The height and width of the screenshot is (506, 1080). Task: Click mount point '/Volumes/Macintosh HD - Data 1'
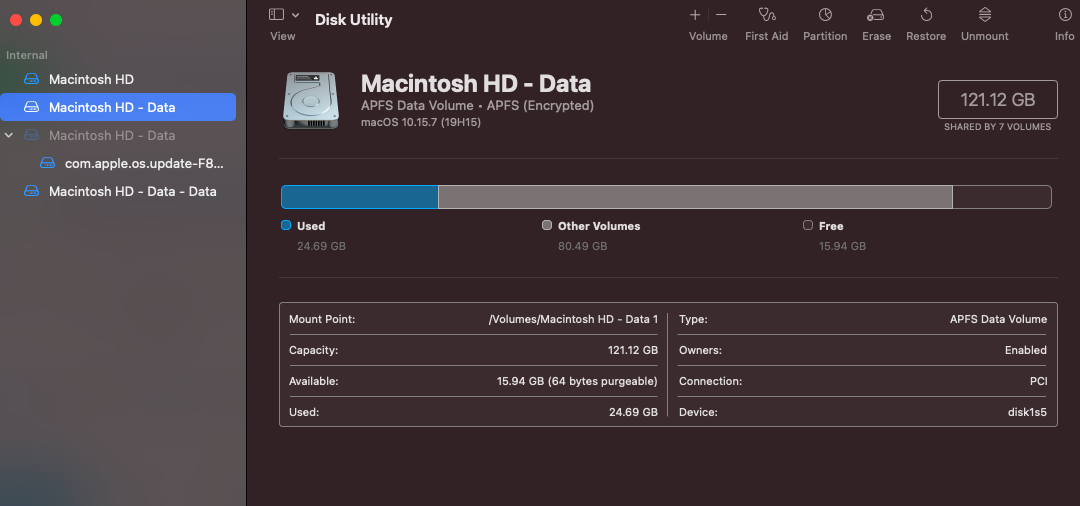click(573, 319)
